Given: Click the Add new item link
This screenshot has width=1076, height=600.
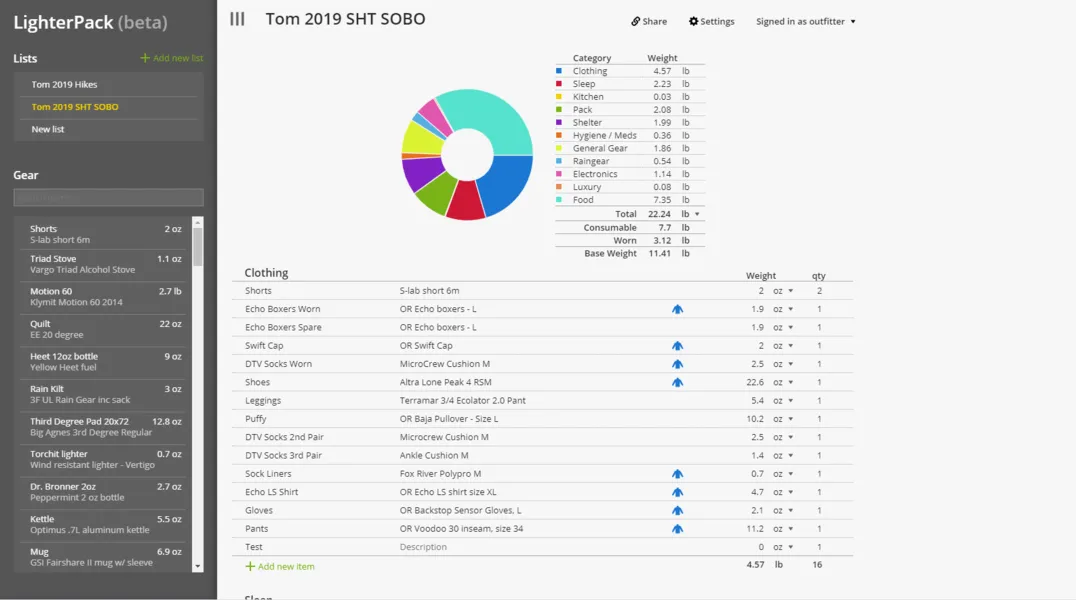Looking at the screenshot, I should (286, 566).
